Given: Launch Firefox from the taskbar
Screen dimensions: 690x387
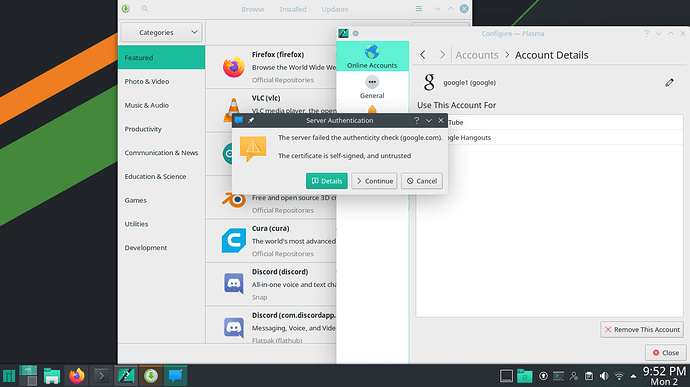Looking at the screenshot, I should pyautogui.click(x=77, y=376).
